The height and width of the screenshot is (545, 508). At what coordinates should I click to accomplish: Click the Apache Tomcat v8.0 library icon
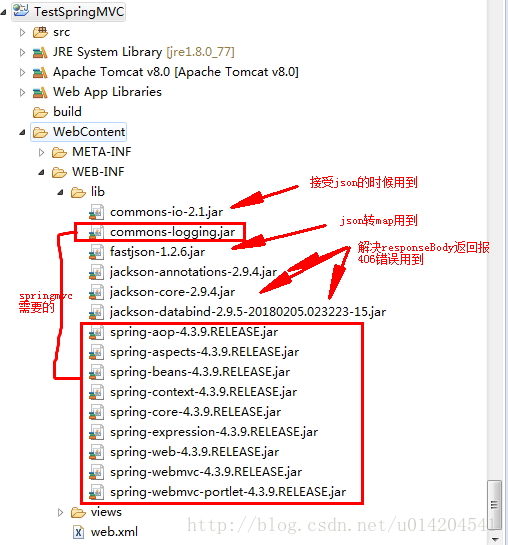point(40,72)
